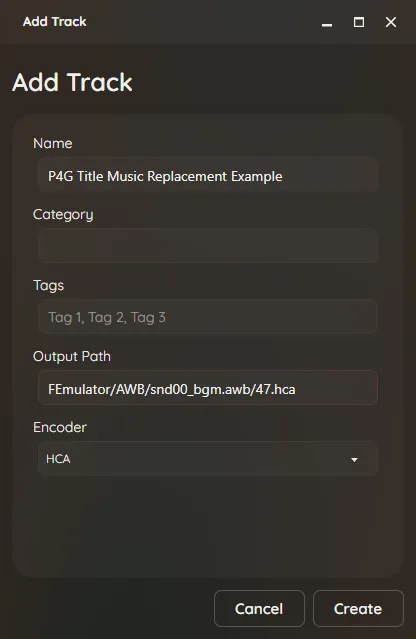Click the Tags field showing Tag 1 placeholder

point(208,317)
